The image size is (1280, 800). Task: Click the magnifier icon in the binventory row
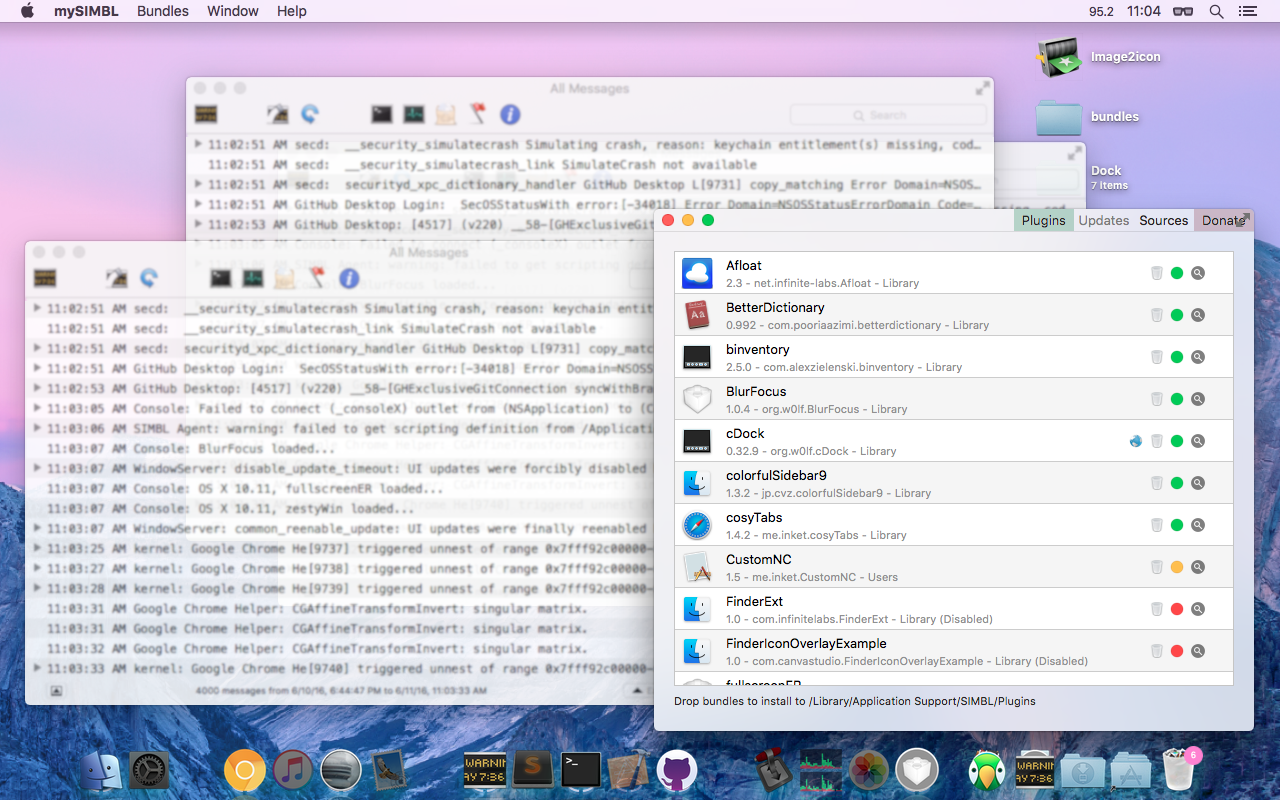(x=1198, y=357)
